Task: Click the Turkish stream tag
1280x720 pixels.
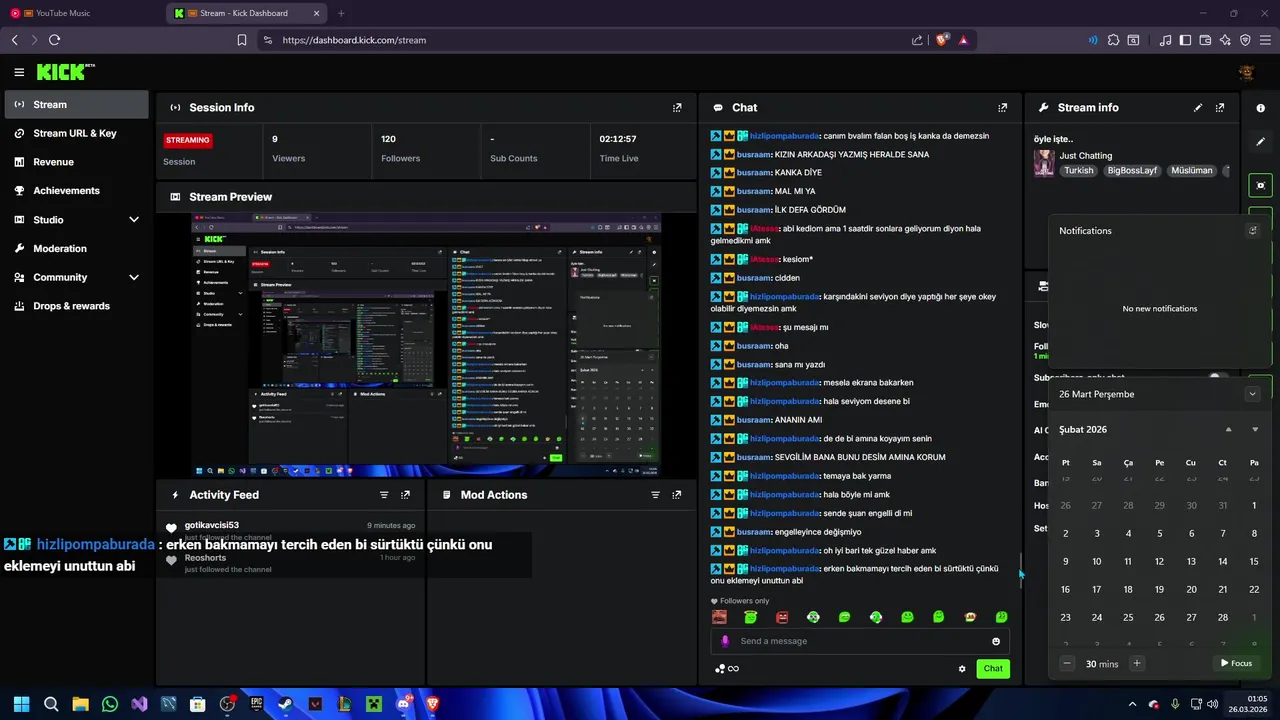Action: pos(1078,171)
